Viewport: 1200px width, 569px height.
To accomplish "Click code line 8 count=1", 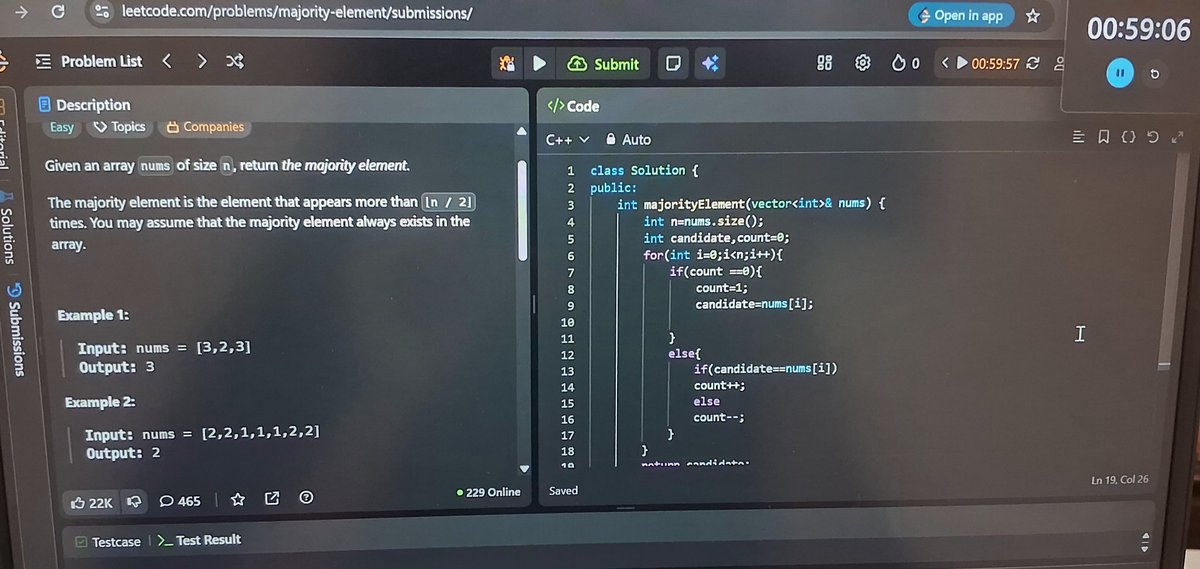I will [723, 288].
